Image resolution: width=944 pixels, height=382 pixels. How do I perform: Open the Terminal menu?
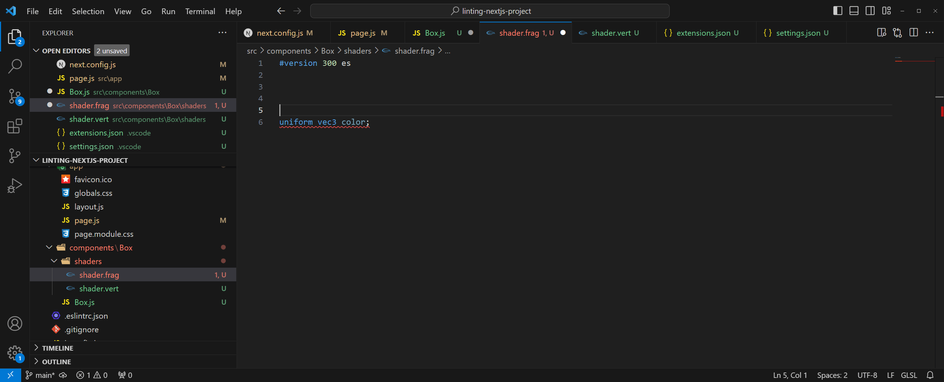tap(200, 11)
